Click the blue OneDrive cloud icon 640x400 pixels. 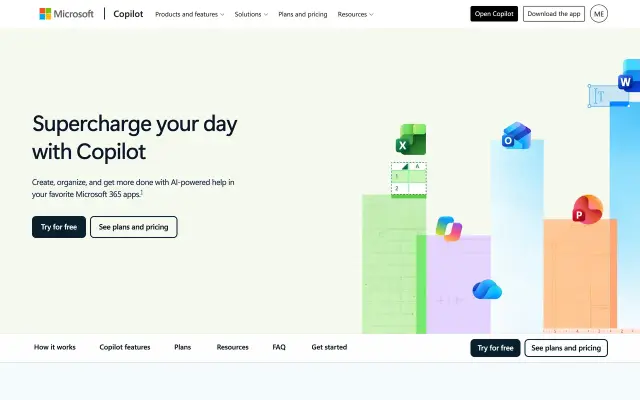pyautogui.click(x=487, y=289)
